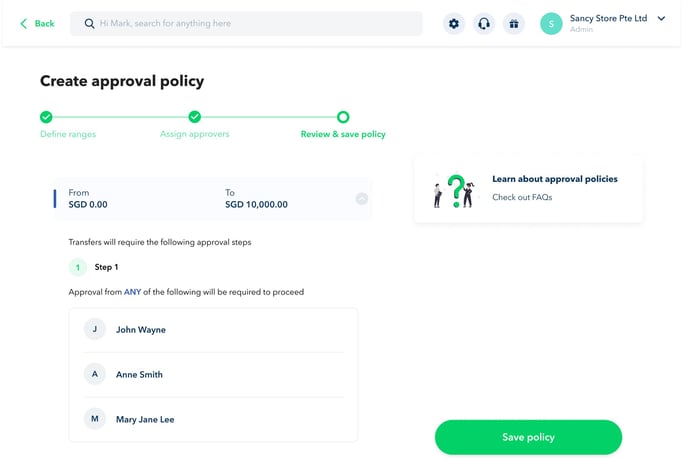This screenshot has height=460, width=683.
Task: Click the Sancy Store account avatar
Action: pyautogui.click(x=551, y=23)
